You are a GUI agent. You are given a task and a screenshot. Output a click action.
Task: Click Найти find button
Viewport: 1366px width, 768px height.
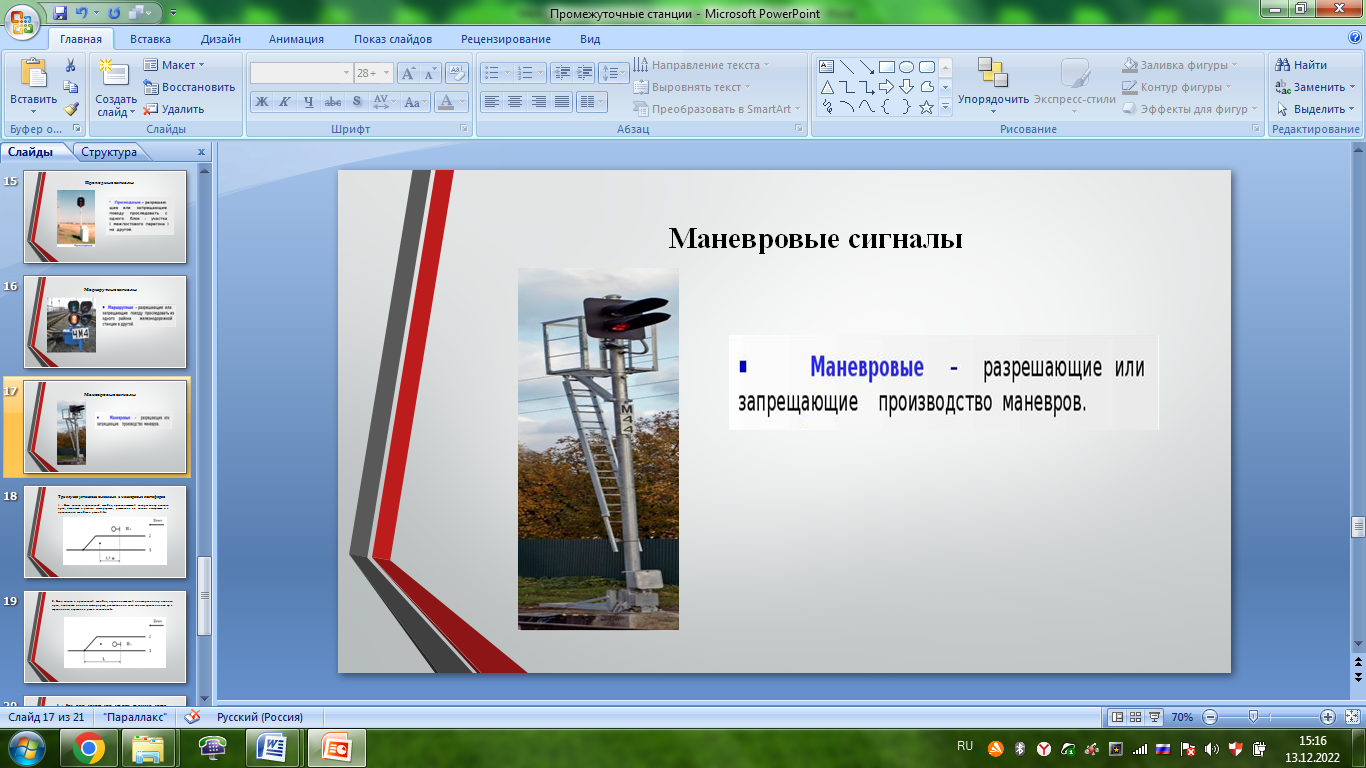1301,65
